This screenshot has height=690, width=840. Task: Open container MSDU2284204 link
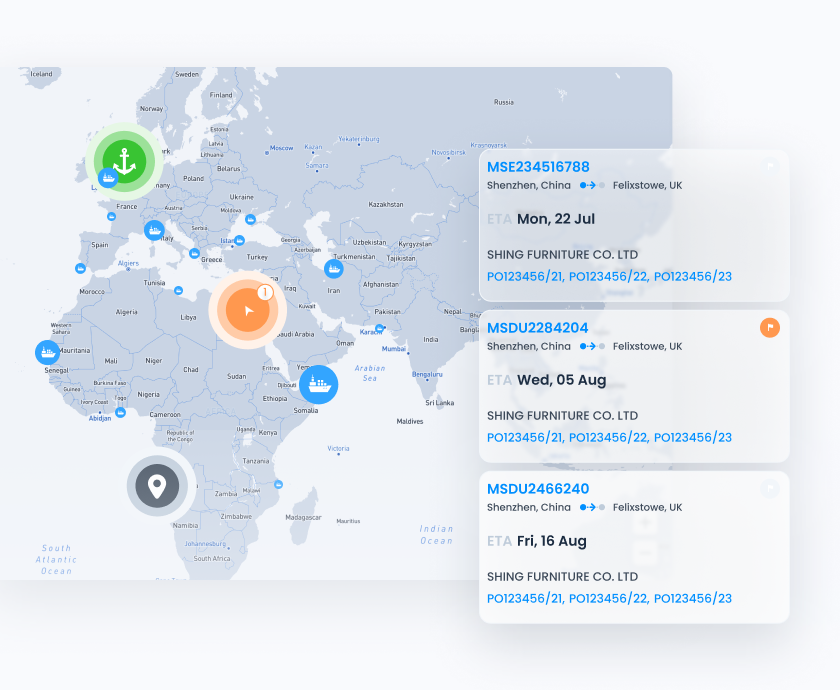point(537,328)
